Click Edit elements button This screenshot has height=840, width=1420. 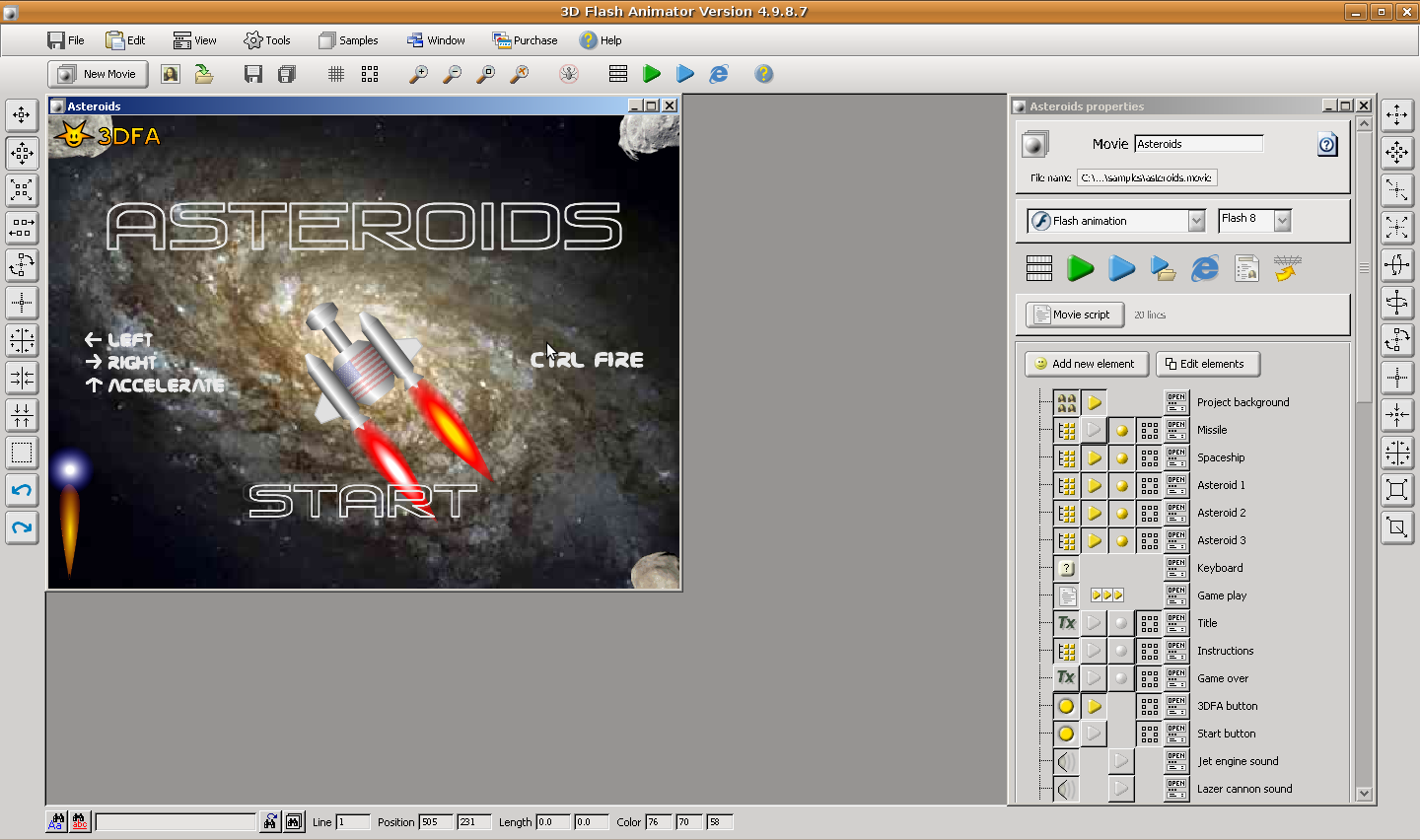click(x=1208, y=364)
